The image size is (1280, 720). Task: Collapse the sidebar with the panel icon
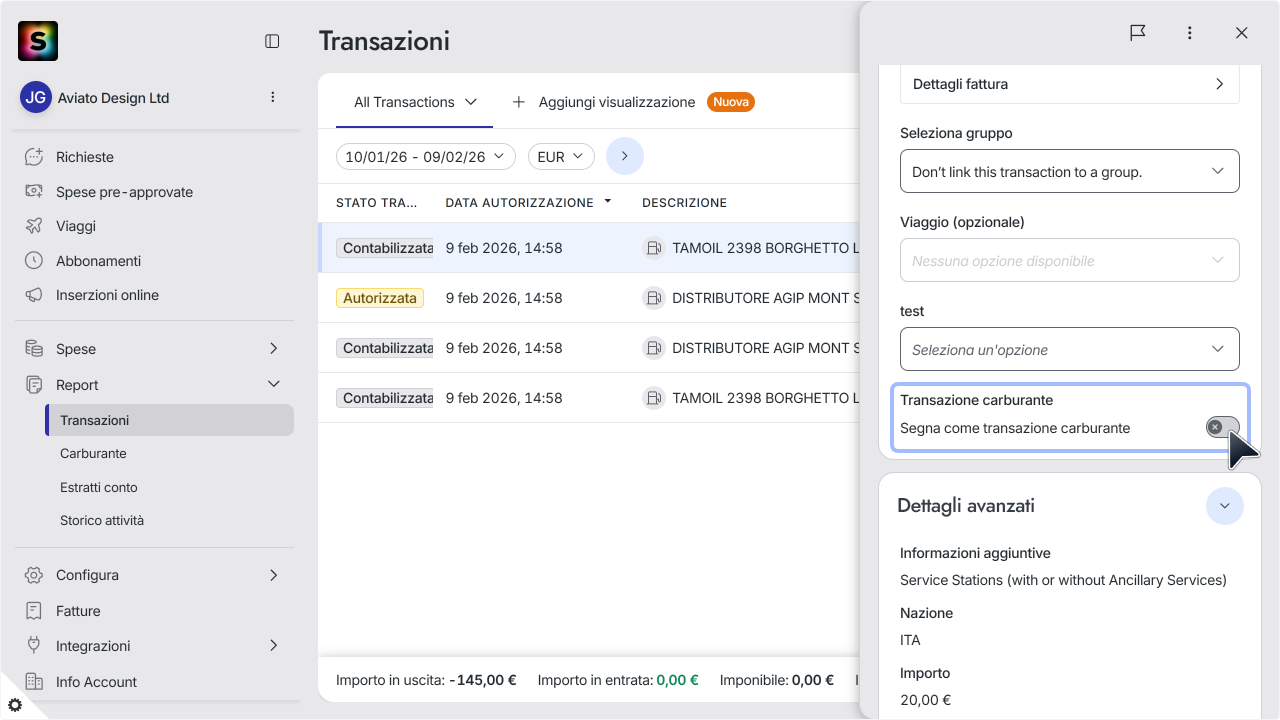tap(272, 41)
